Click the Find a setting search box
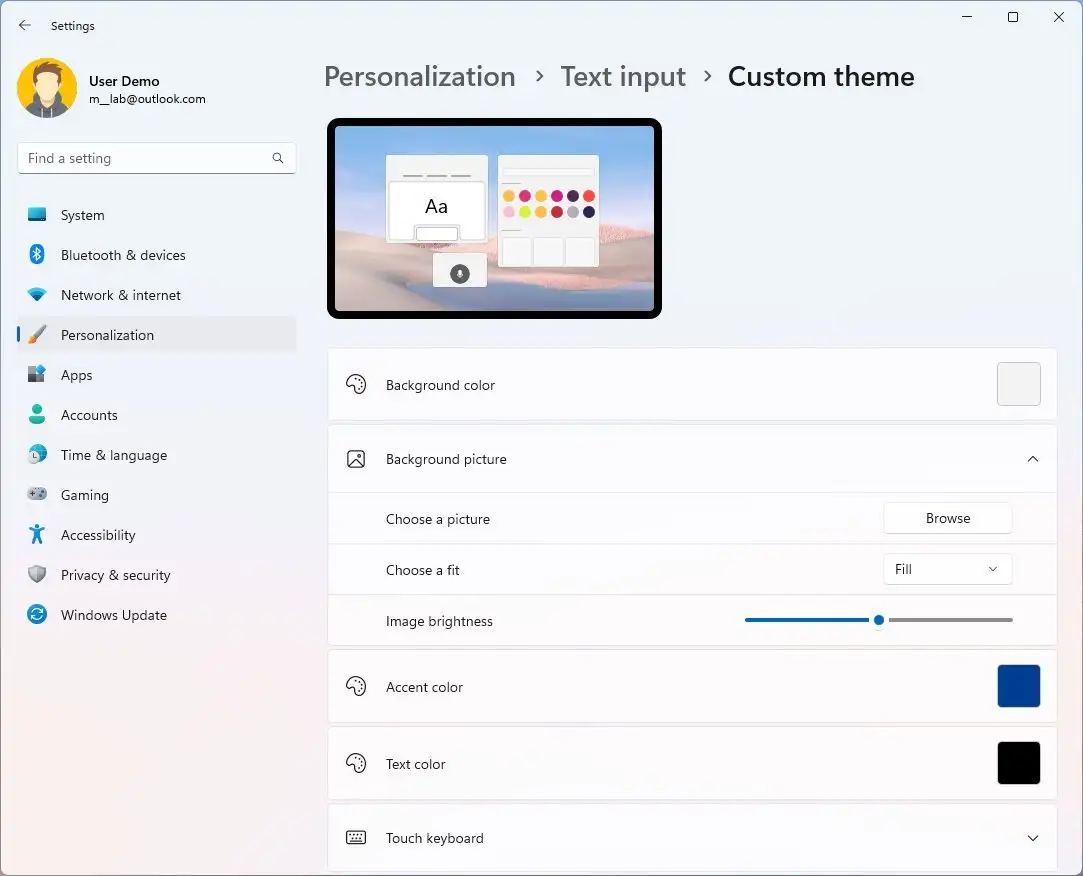Viewport: 1083px width, 876px height. (145, 158)
